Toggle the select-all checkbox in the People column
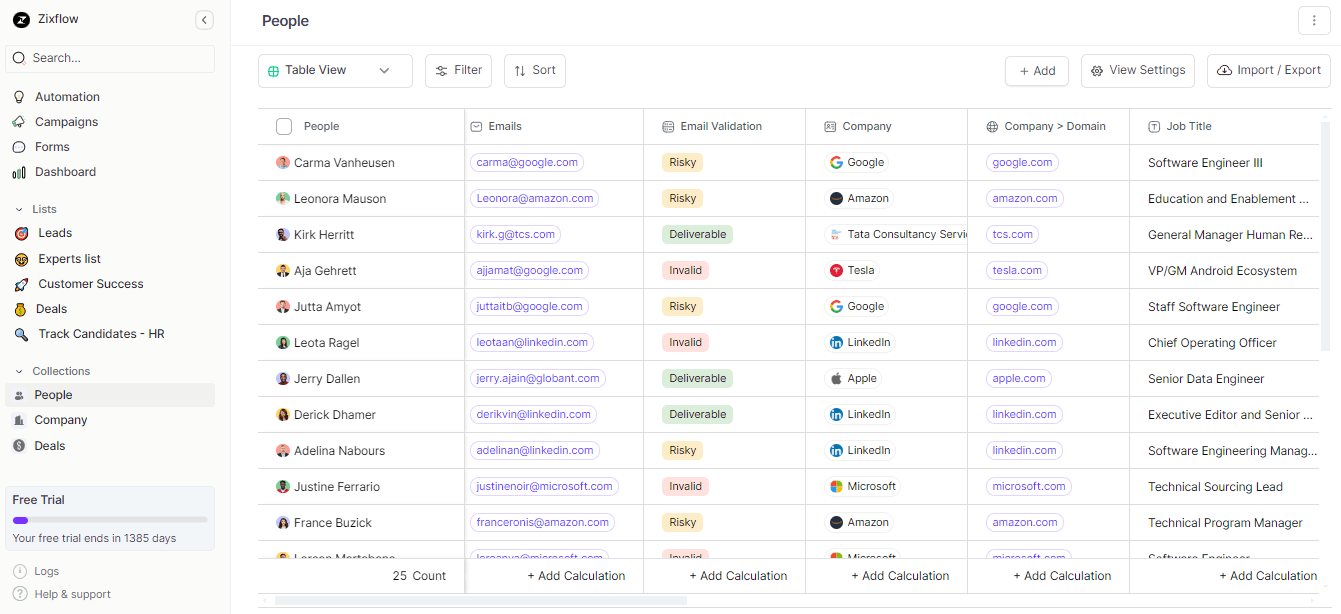This screenshot has height=614, width=1341. click(x=283, y=126)
